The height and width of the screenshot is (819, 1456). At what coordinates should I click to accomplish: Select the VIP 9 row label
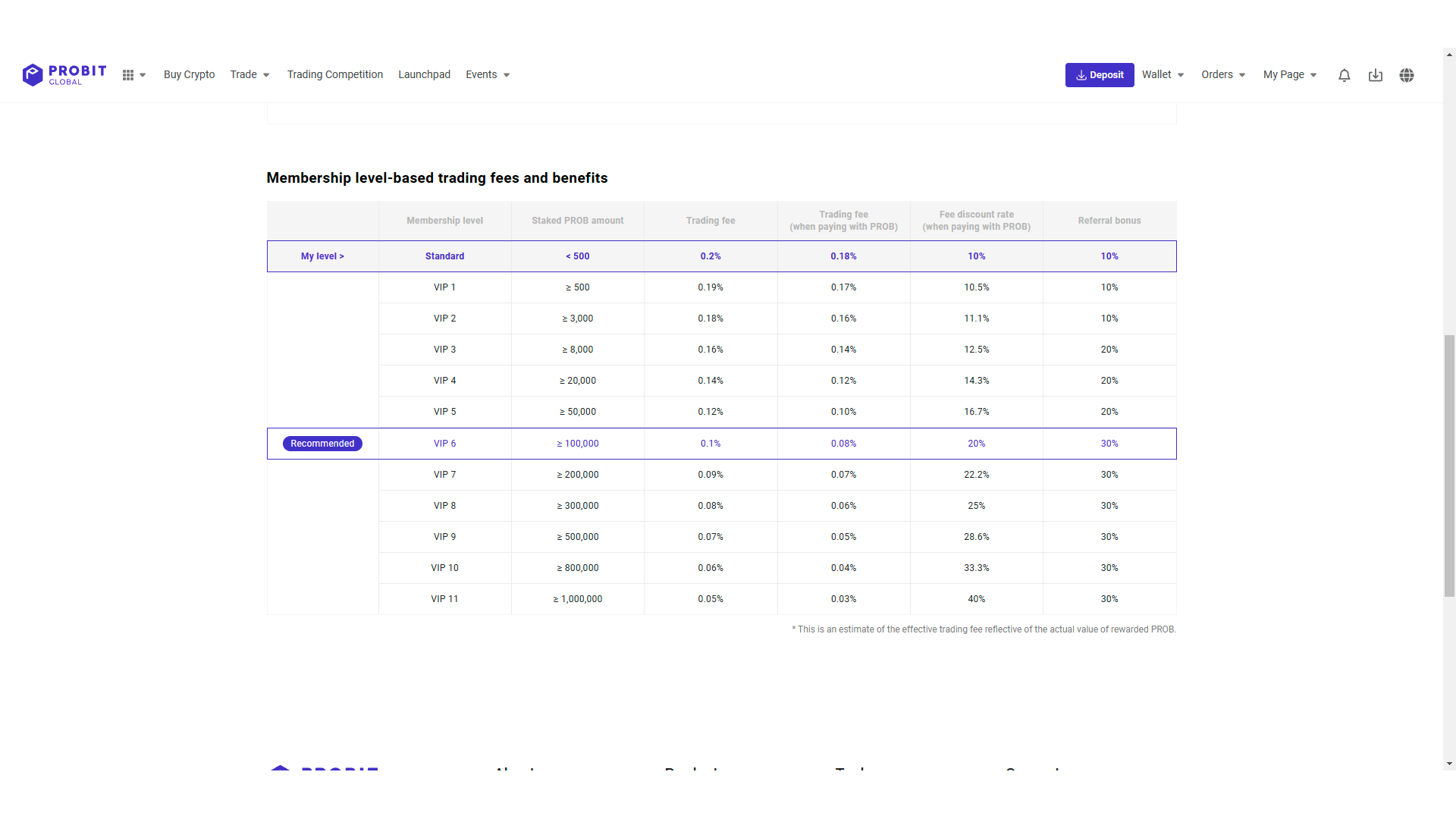pyautogui.click(x=445, y=537)
